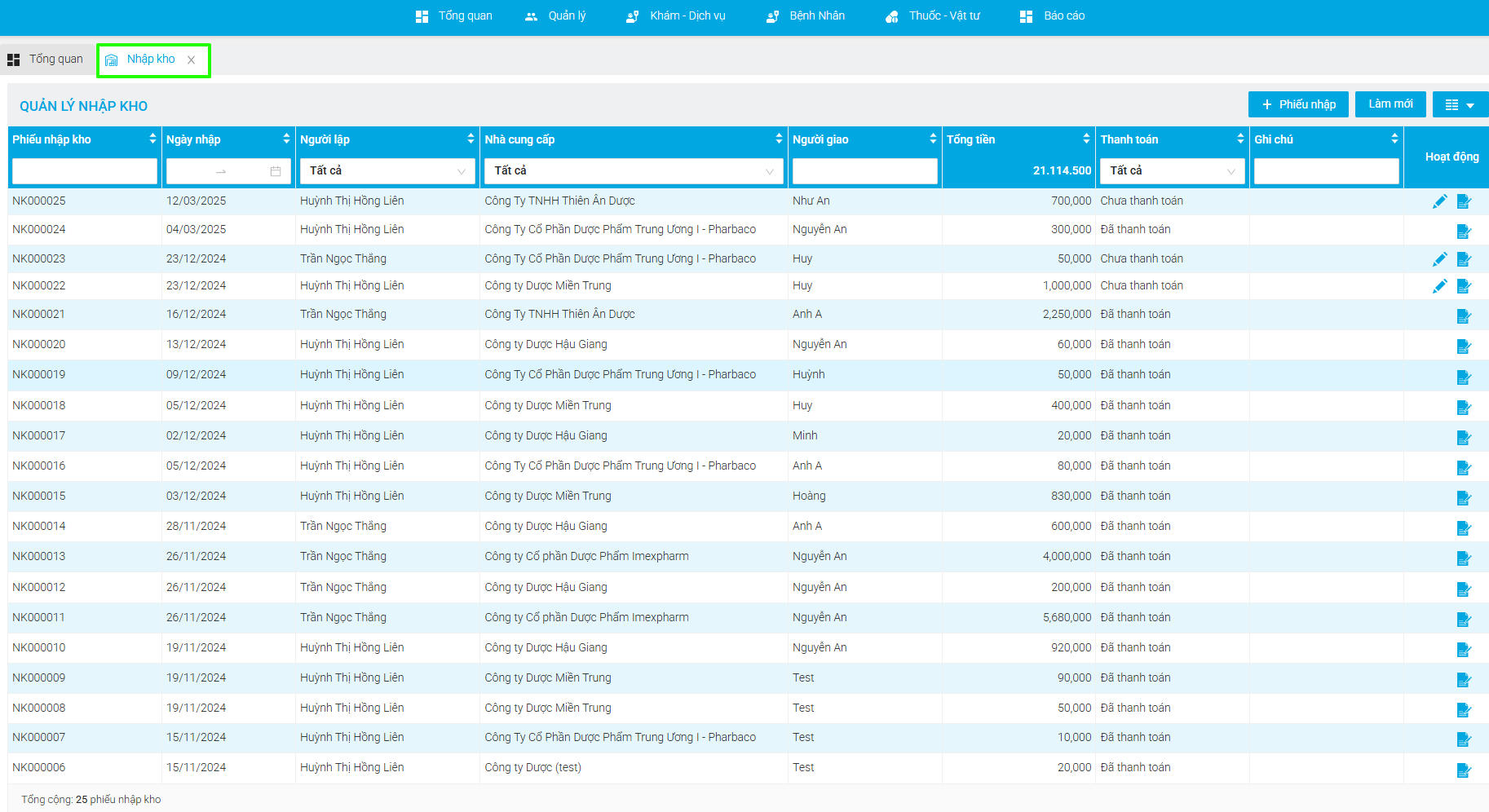This screenshot has height=812, width=1489.
Task: Sort by Người giao column
Action: coord(933,139)
